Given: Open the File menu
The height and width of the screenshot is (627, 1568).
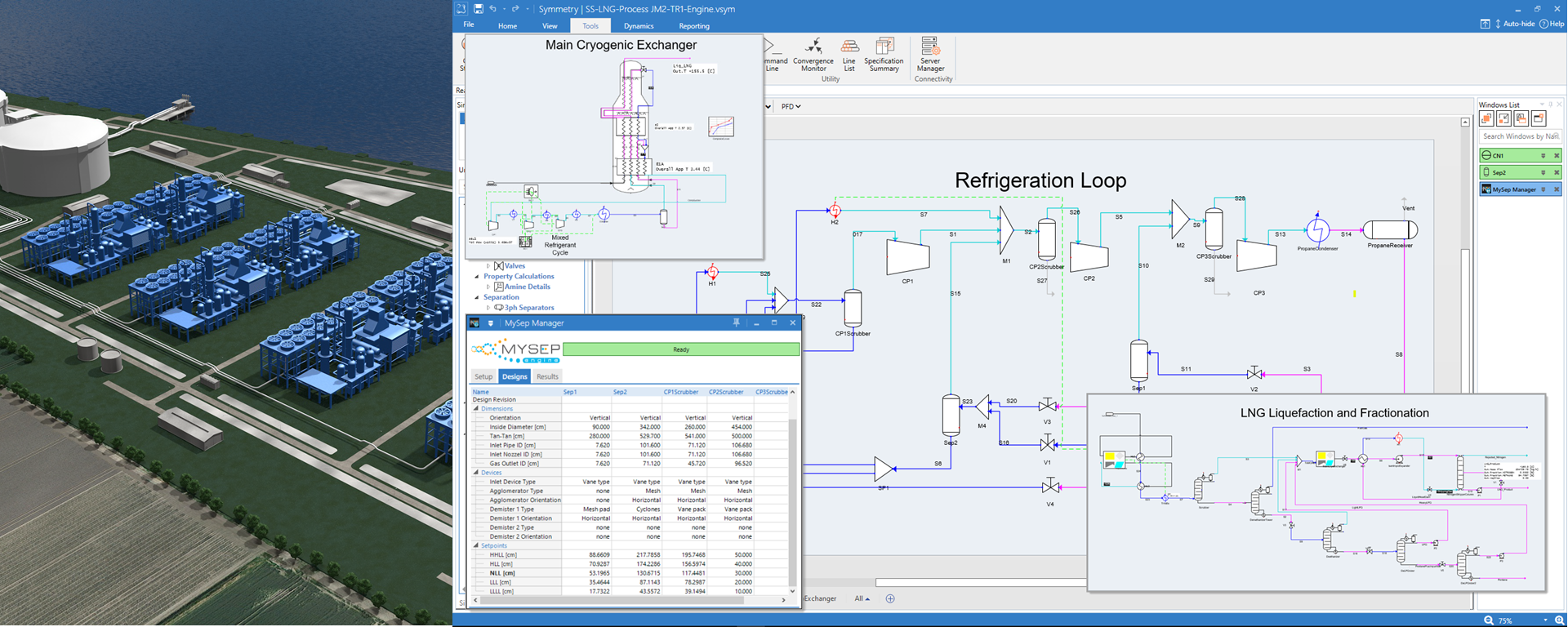Looking at the screenshot, I should tap(469, 25).
